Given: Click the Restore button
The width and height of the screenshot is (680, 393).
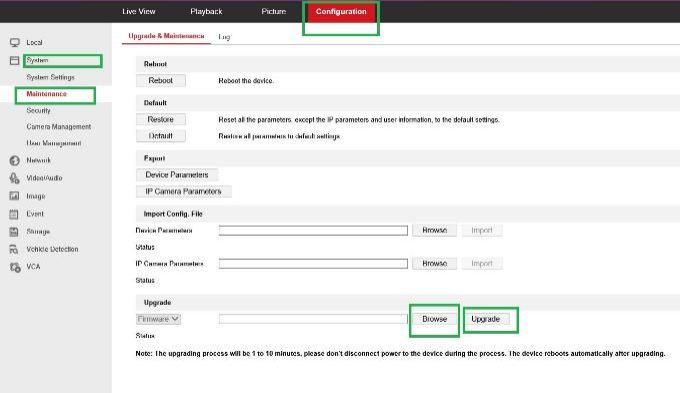Looking at the screenshot, I should (160, 119).
